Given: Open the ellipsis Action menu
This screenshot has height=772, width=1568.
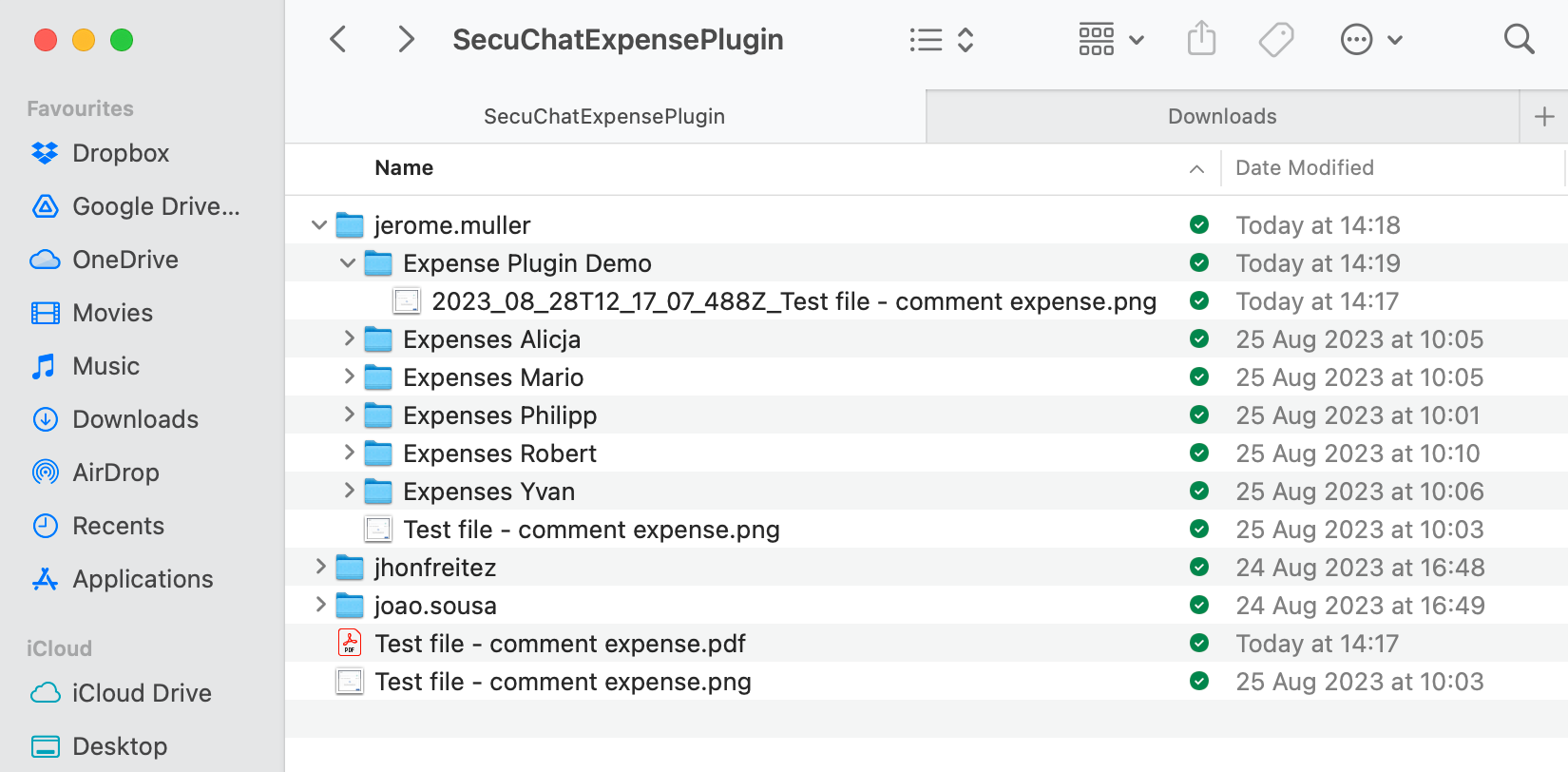Looking at the screenshot, I should point(1371,40).
